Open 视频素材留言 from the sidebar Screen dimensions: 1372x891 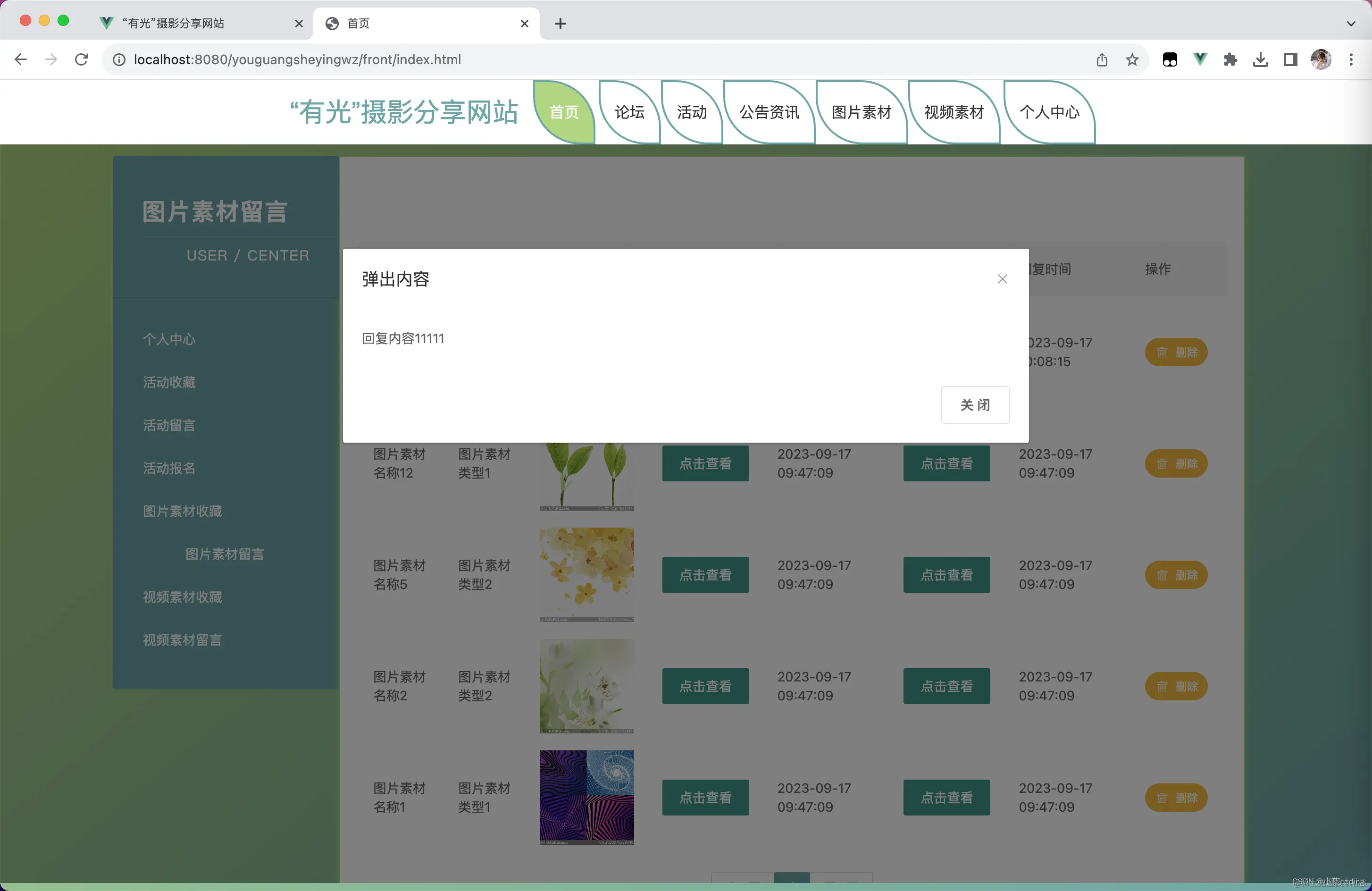[182, 639]
